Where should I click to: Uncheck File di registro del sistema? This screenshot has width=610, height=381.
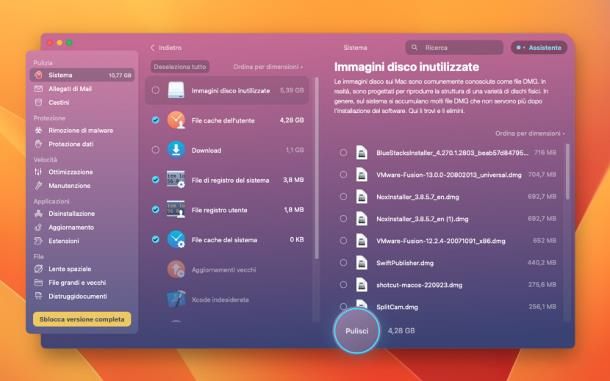(x=155, y=180)
